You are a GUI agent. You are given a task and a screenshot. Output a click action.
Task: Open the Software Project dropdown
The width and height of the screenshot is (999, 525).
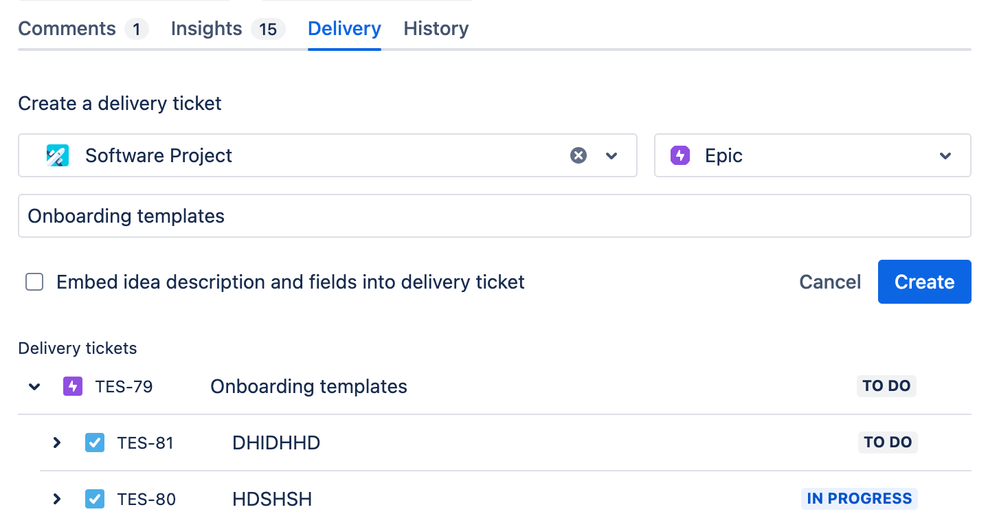(x=612, y=156)
